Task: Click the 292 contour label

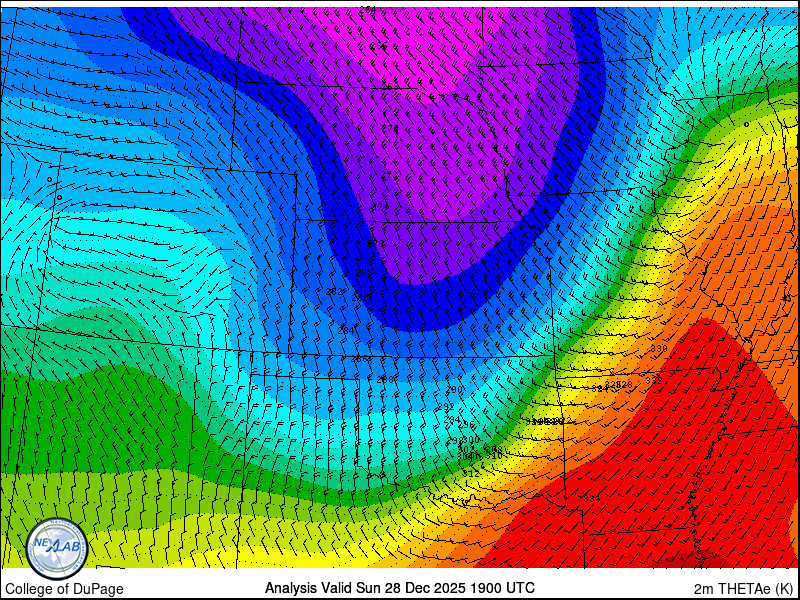Action: 446,407
